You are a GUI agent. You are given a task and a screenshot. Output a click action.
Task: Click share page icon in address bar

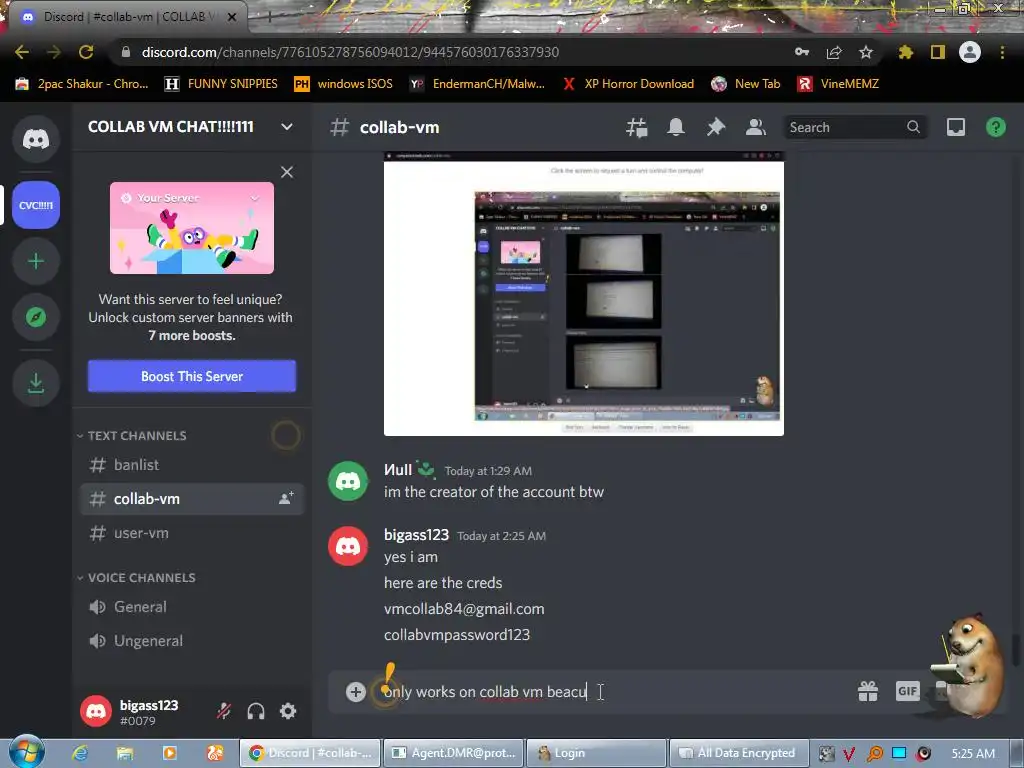[834, 52]
